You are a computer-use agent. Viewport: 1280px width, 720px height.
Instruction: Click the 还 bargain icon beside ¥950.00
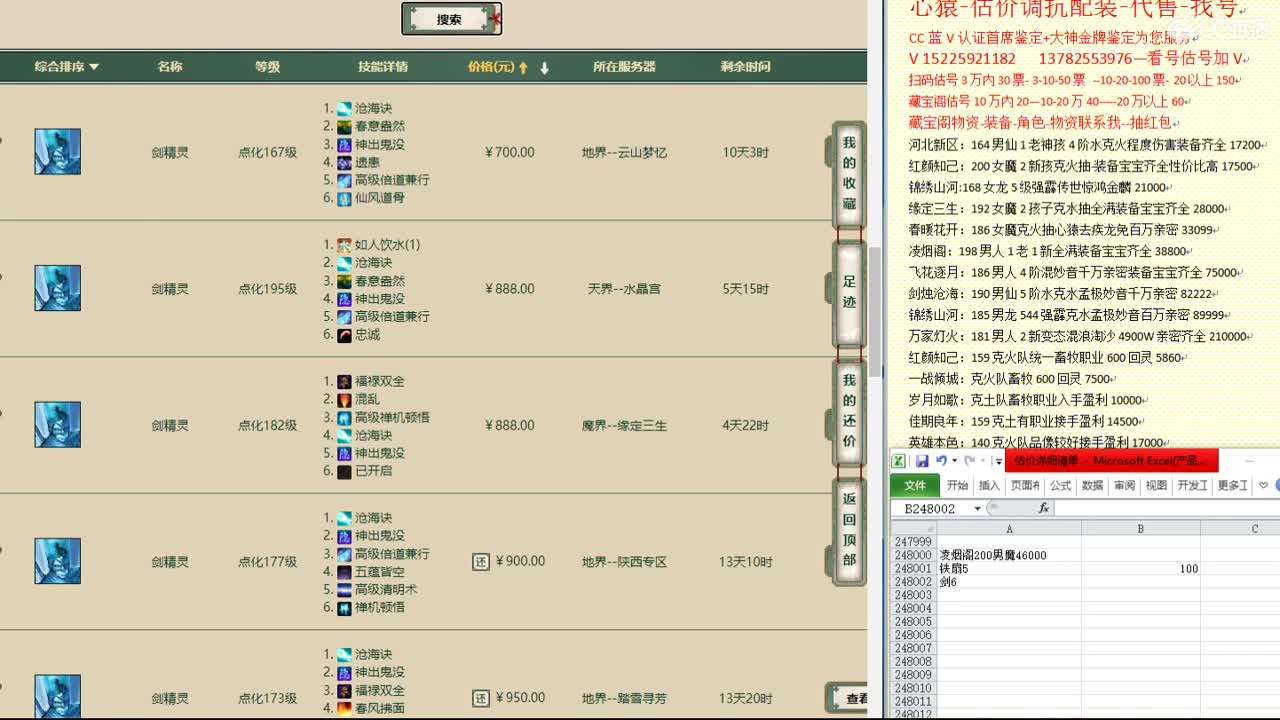click(x=481, y=698)
